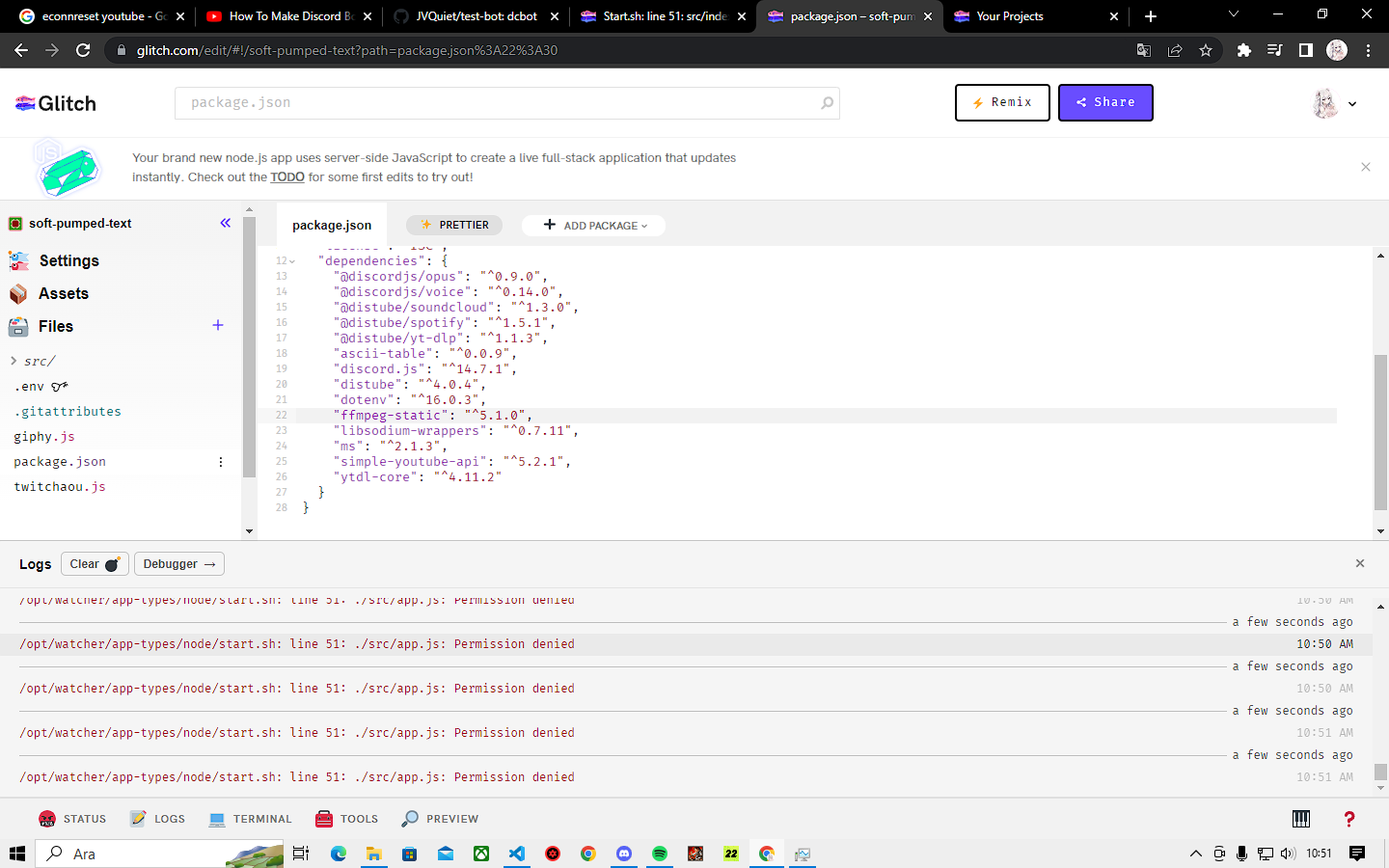
Task: Open Windows Start menu
Action: pos(17,854)
